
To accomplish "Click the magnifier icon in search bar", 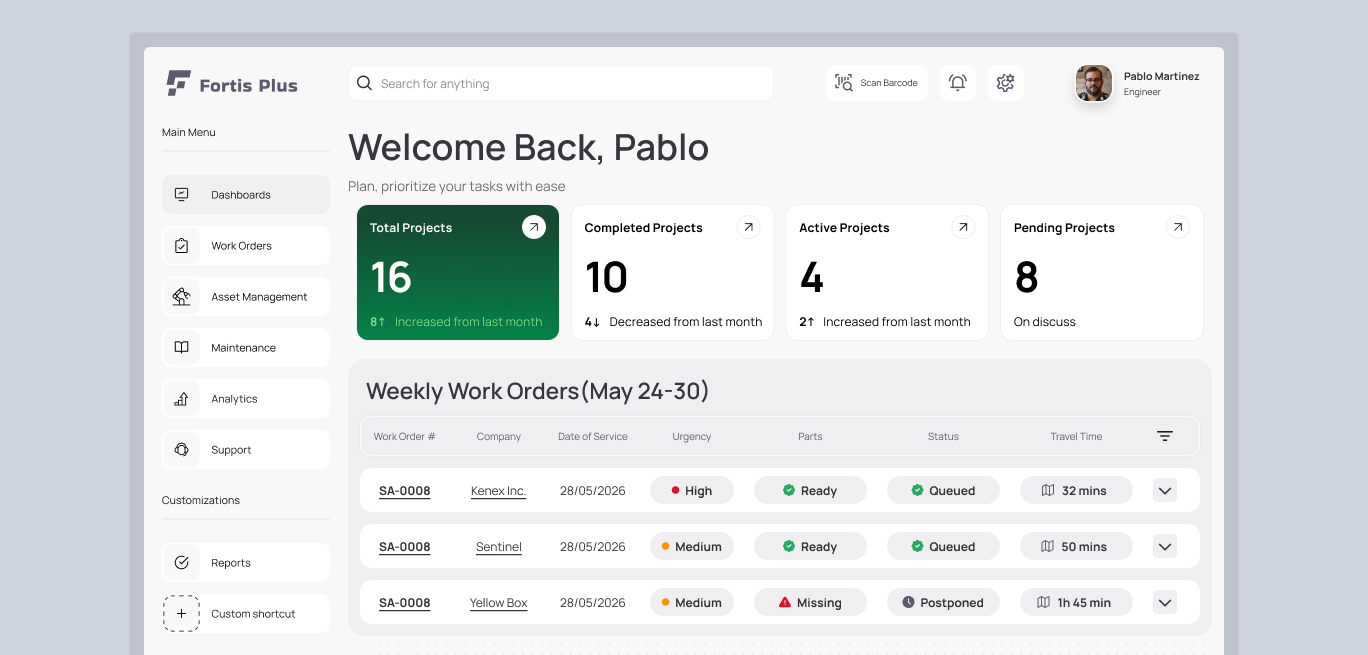I will (x=364, y=83).
